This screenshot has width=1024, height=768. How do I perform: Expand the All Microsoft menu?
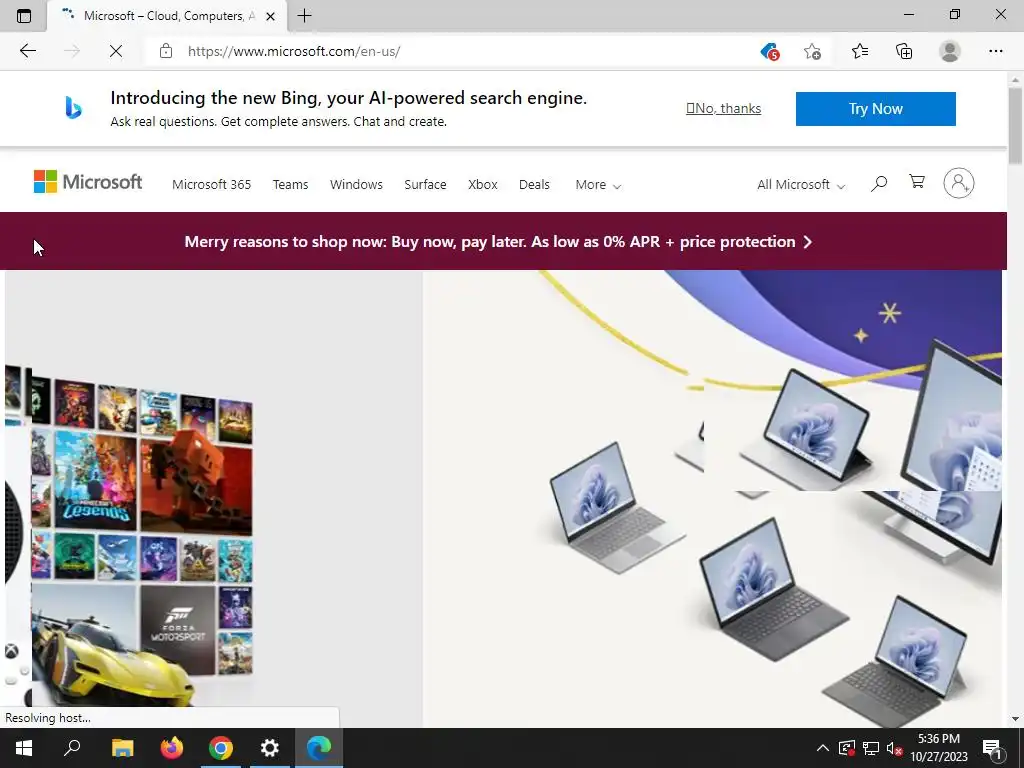pyautogui.click(x=801, y=185)
